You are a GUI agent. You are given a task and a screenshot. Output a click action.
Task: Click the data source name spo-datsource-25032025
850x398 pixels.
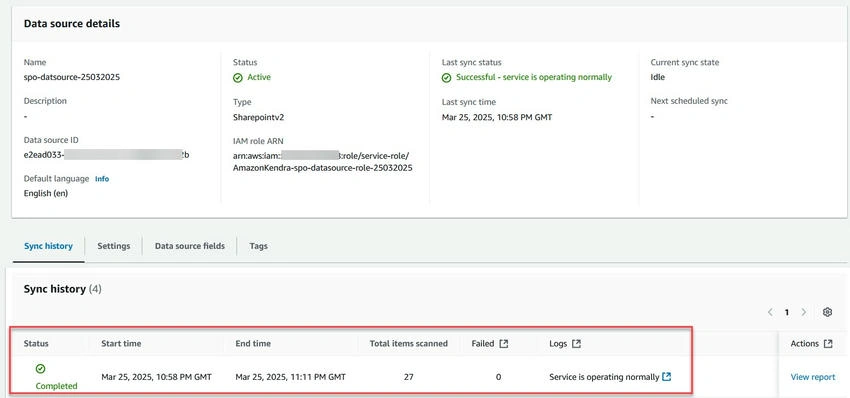[x=72, y=77]
